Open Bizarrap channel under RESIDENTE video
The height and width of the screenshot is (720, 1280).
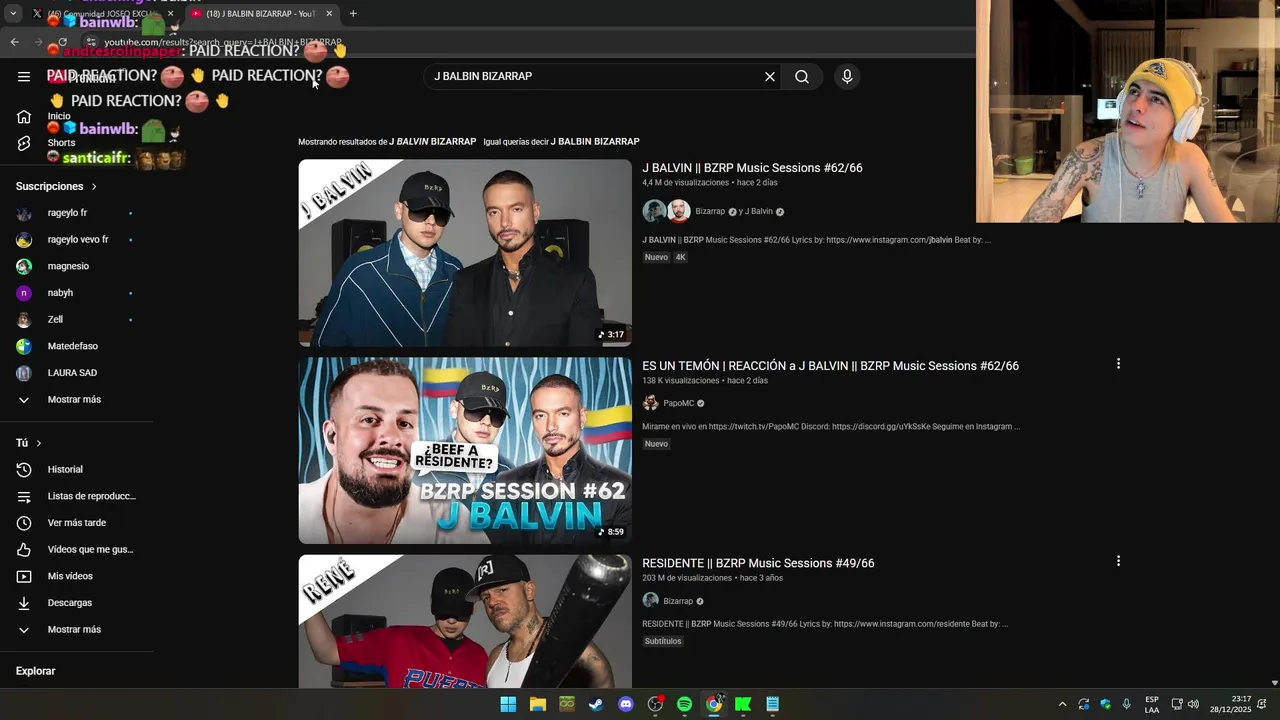678,601
